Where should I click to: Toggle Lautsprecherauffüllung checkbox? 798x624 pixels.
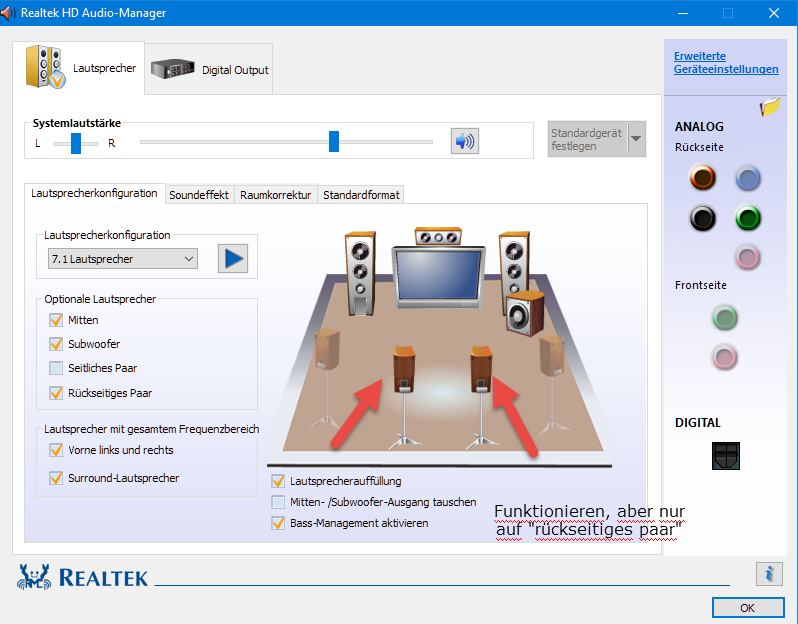[x=278, y=481]
